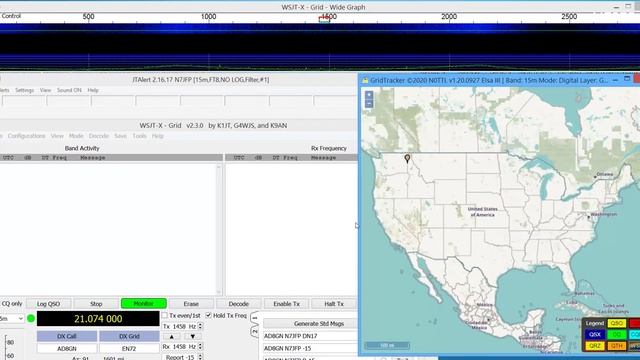Click the EN72 DX Grid input field

(129, 349)
